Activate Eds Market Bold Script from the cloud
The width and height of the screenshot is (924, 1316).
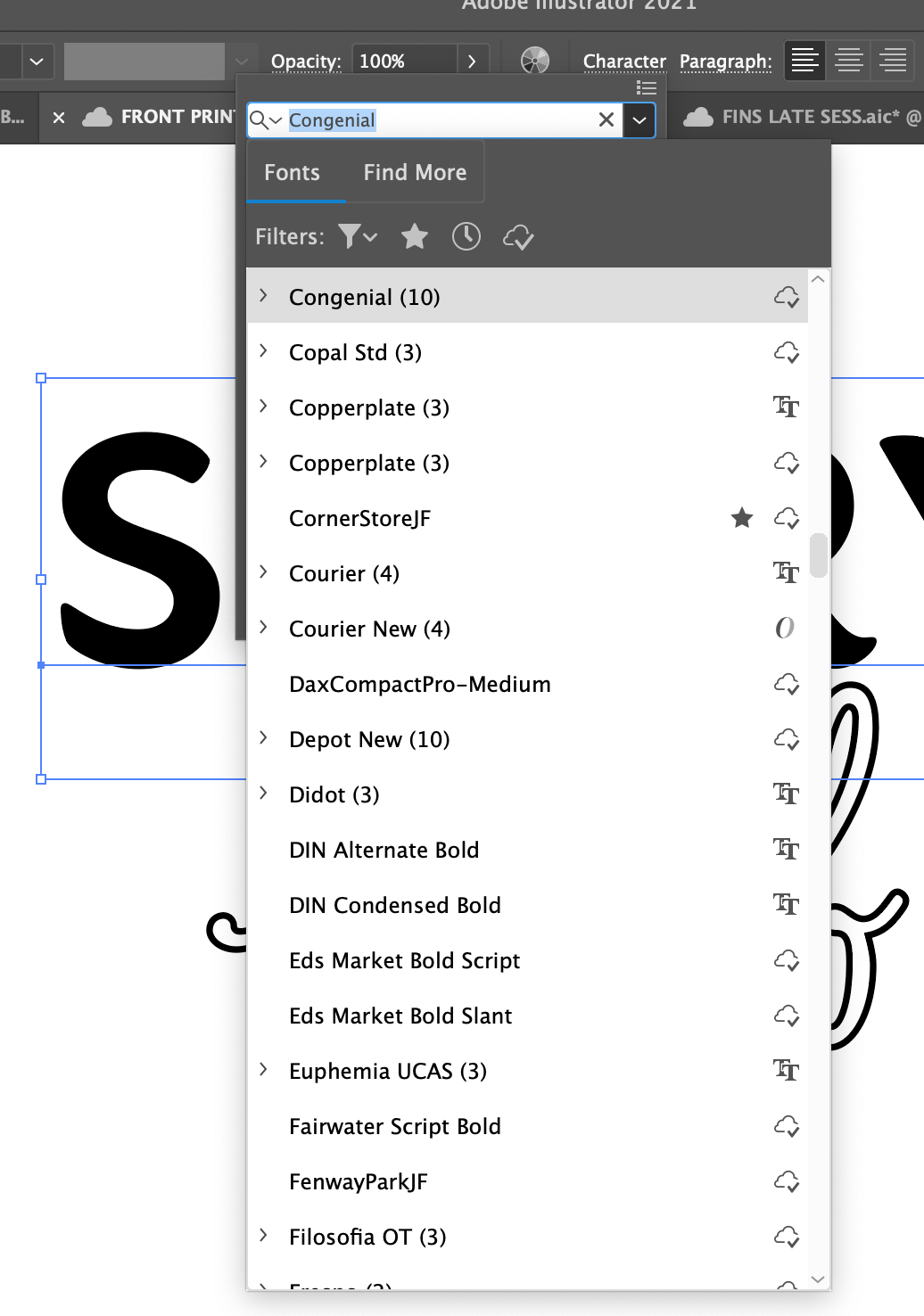click(x=787, y=960)
